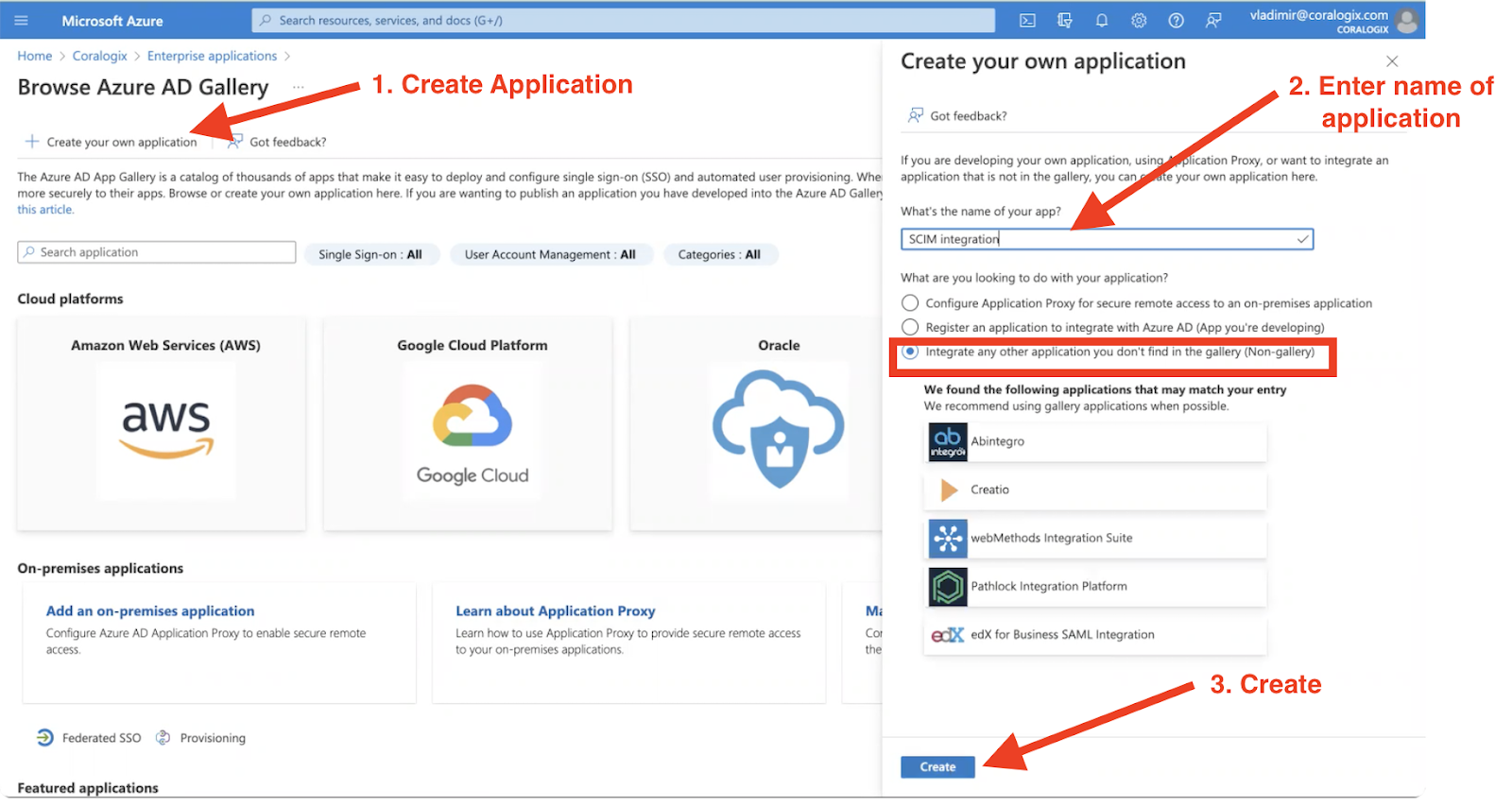The width and height of the screenshot is (1512, 807).
Task: Click Got feedback? in the Create panel
Action: pos(969,116)
